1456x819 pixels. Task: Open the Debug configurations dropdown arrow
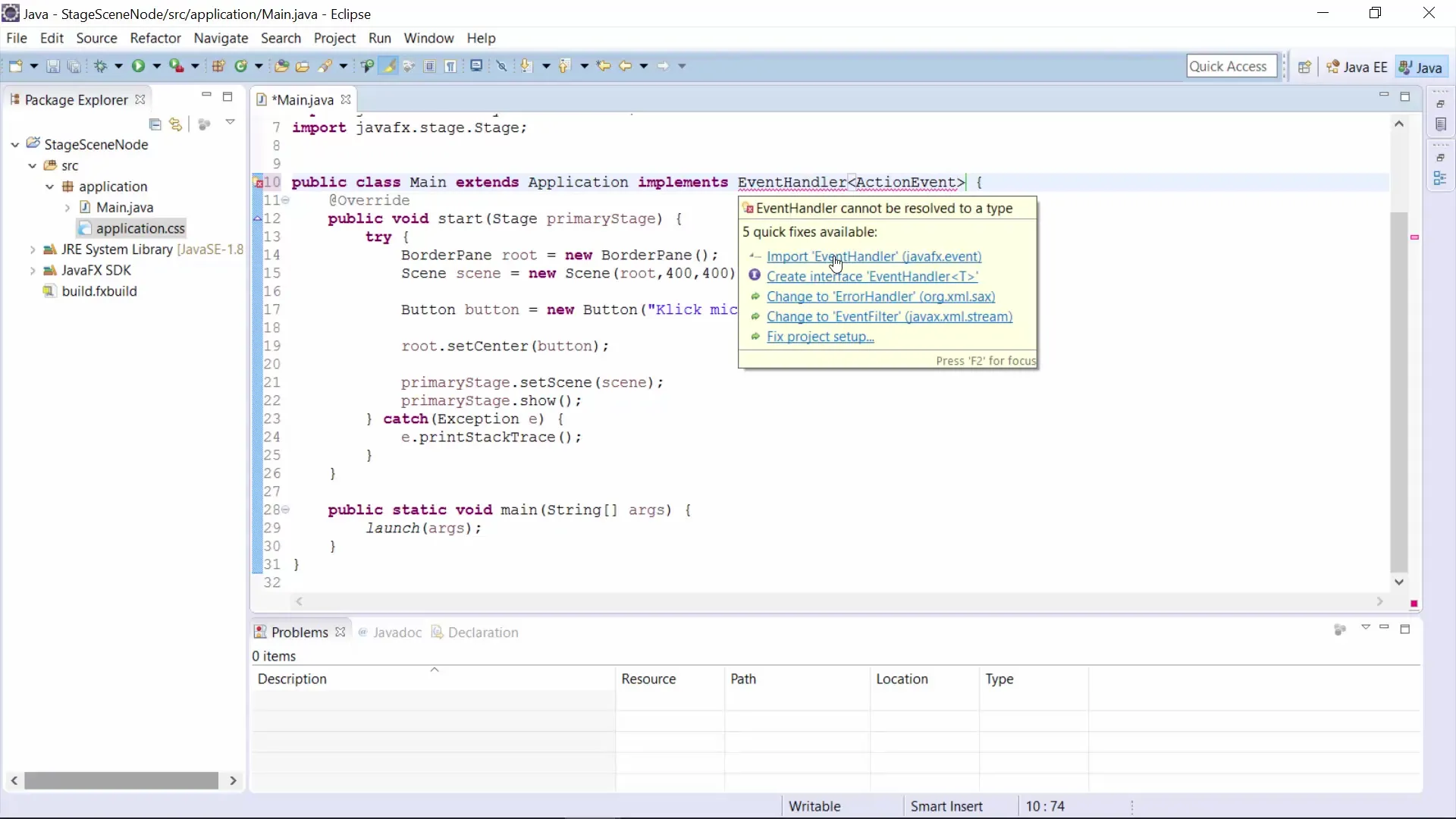[118, 66]
